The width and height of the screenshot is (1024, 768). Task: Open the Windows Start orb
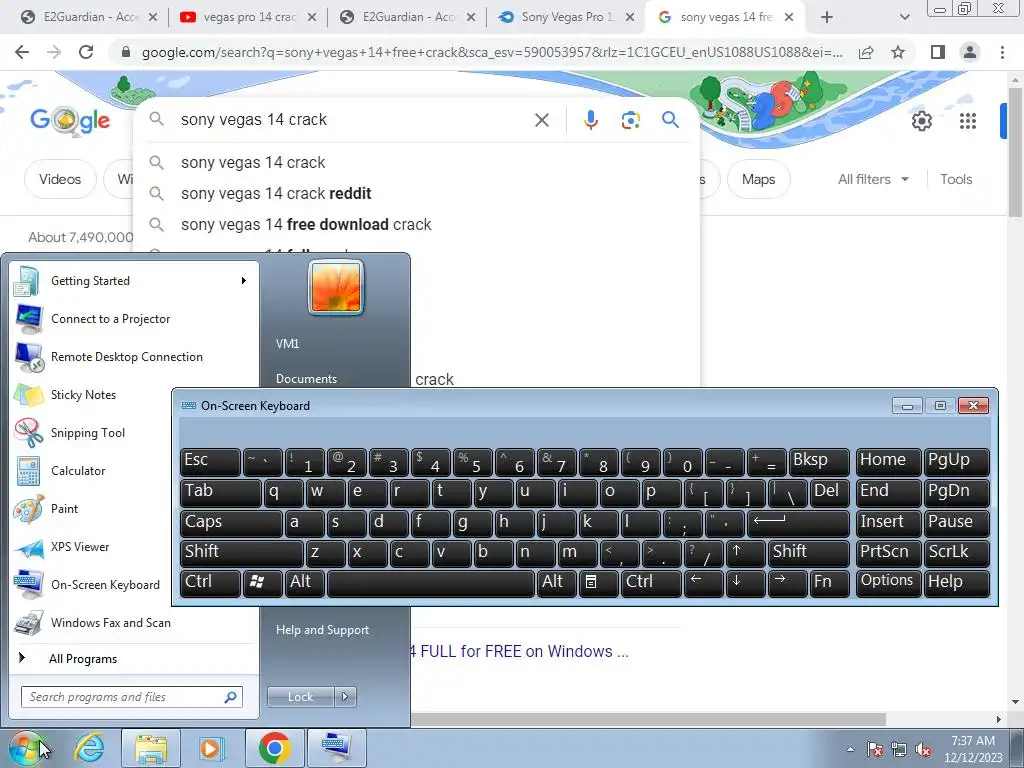pos(26,748)
